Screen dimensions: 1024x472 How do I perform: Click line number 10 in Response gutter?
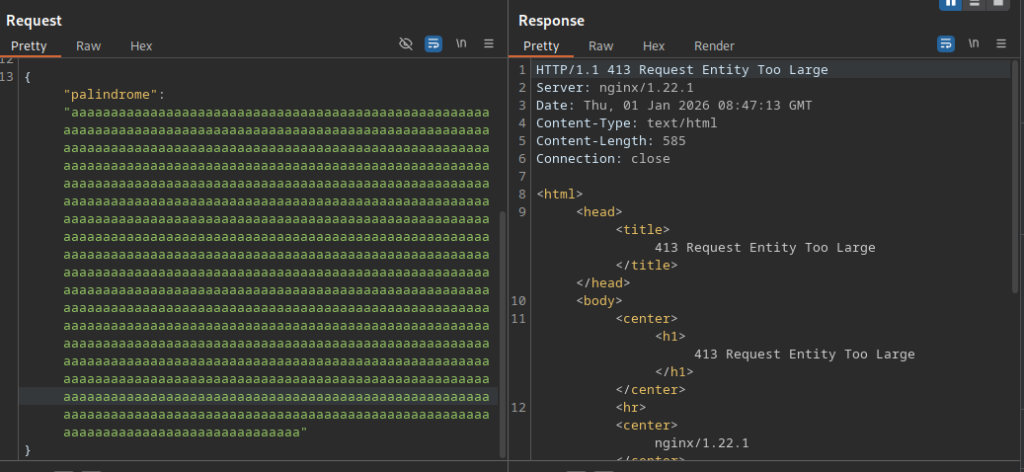point(519,301)
